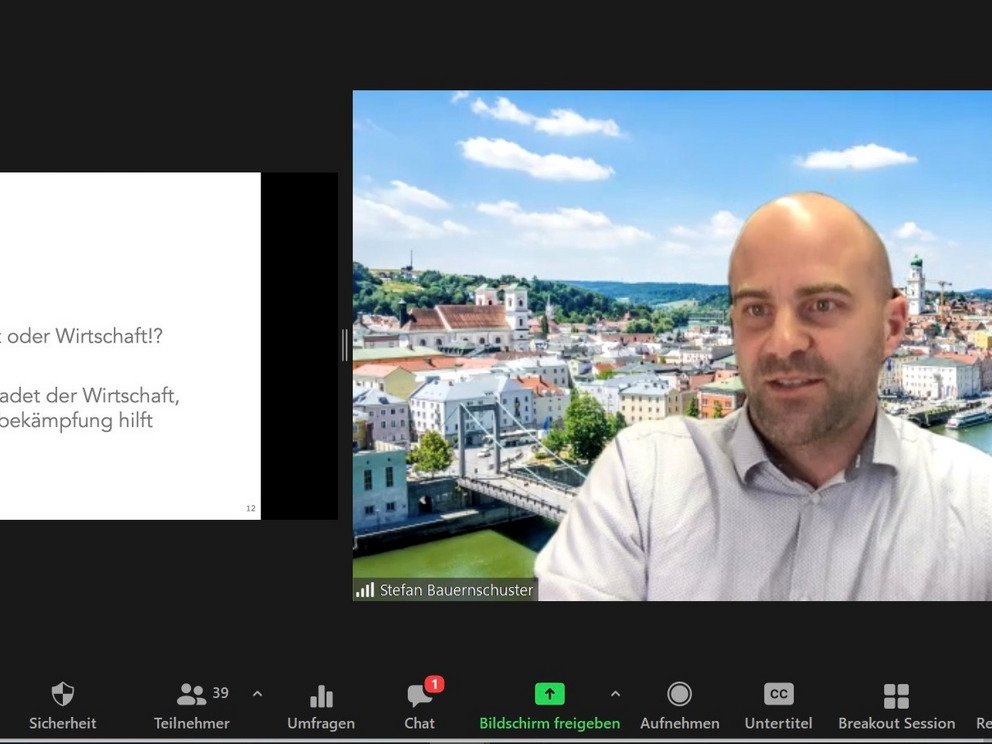Image resolution: width=992 pixels, height=744 pixels.
Task: Click the signal strength bars icon
Action: [365, 590]
